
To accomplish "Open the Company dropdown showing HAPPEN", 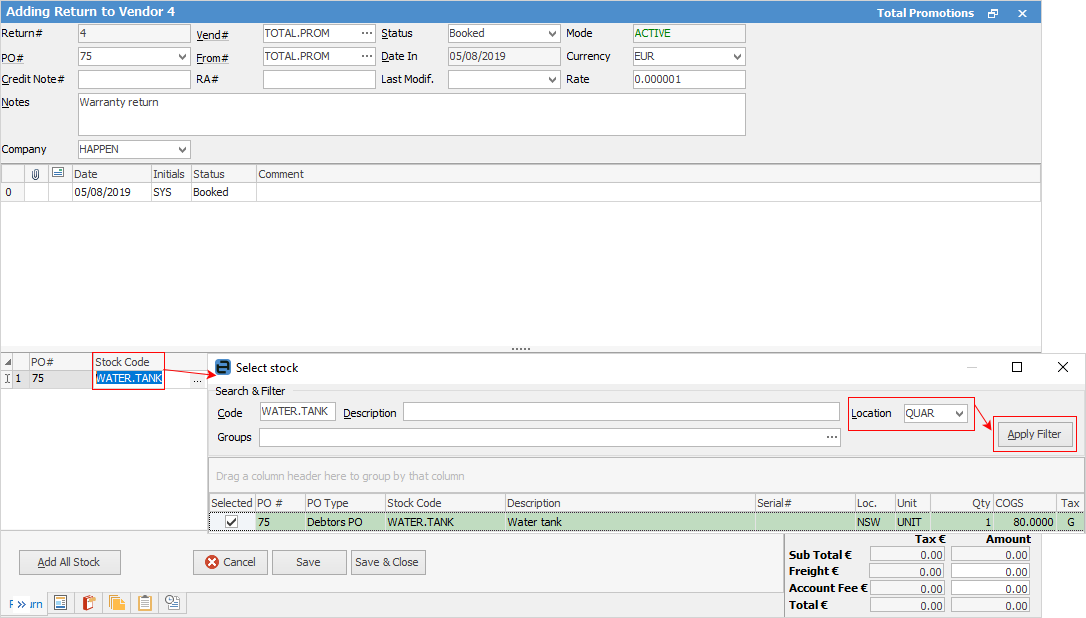I will 182,150.
